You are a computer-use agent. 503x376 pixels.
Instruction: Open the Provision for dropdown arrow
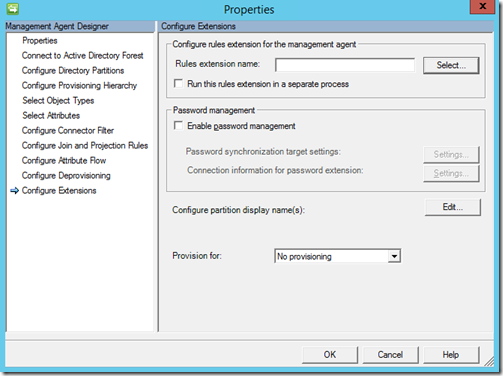point(394,256)
